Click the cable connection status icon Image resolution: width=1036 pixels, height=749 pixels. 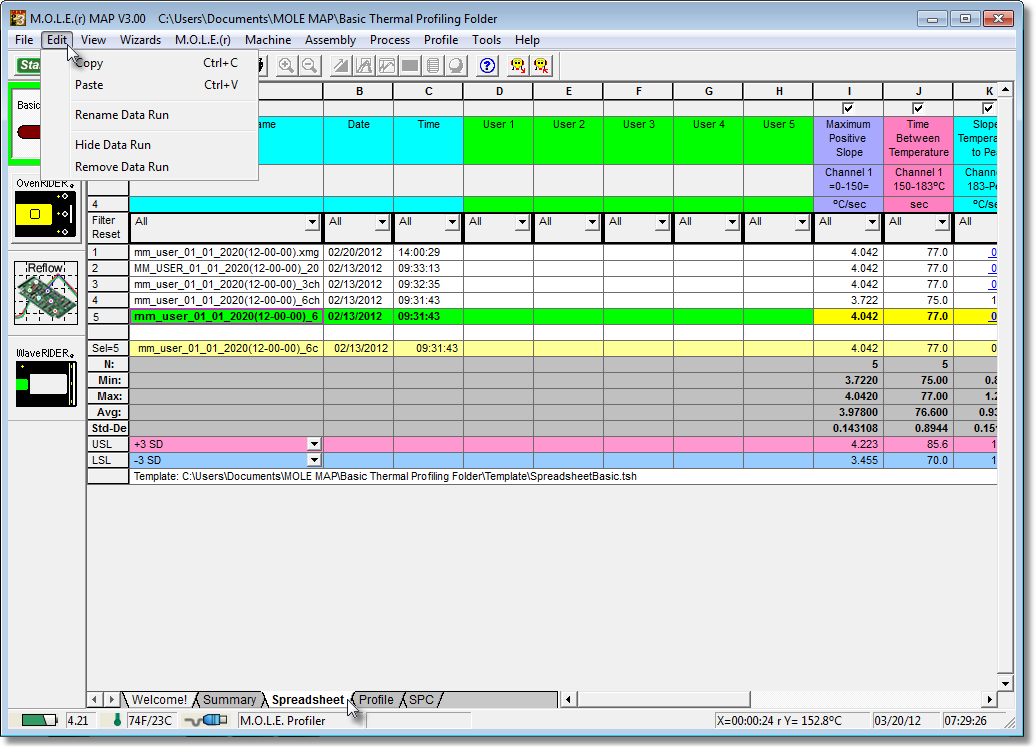[205, 720]
